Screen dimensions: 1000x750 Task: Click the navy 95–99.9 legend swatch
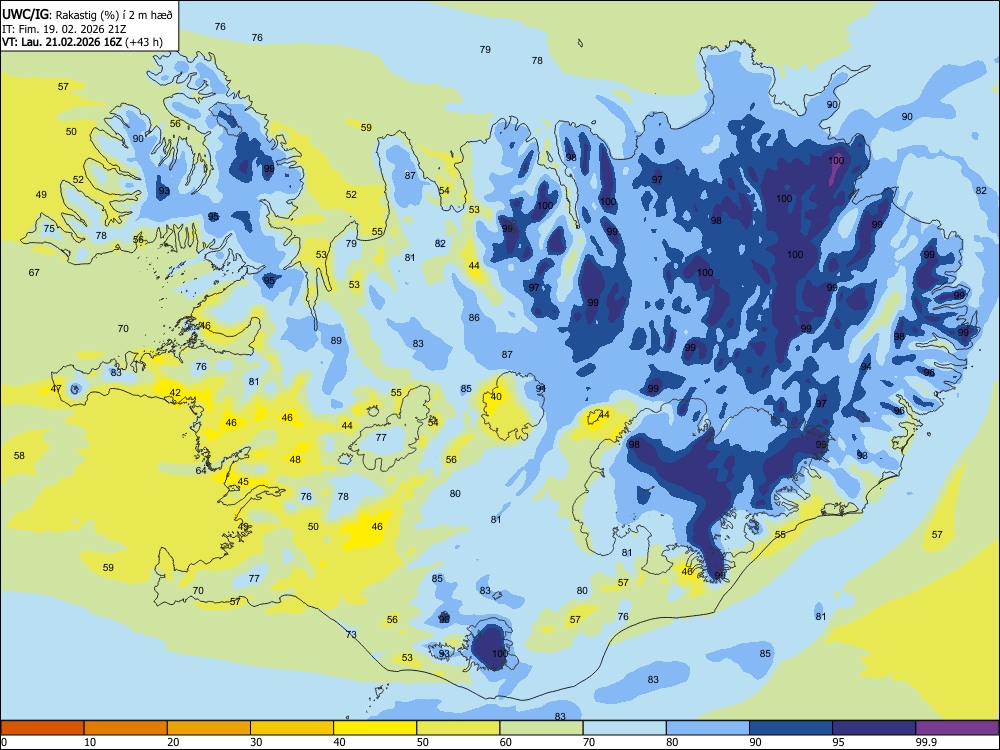point(874,728)
